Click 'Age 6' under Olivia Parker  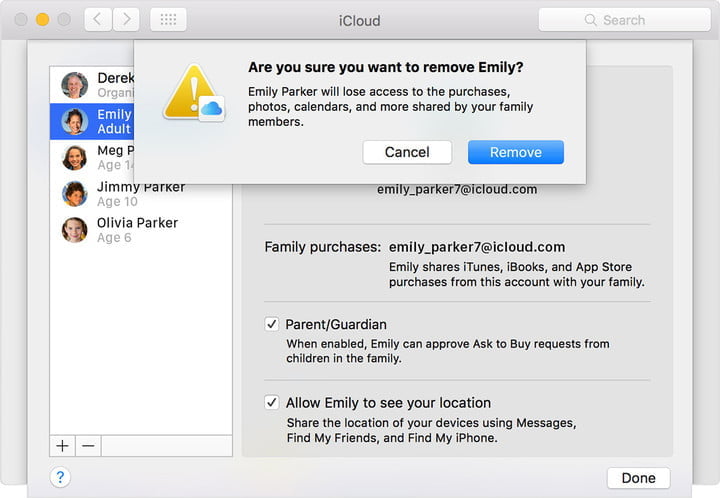[114, 238]
